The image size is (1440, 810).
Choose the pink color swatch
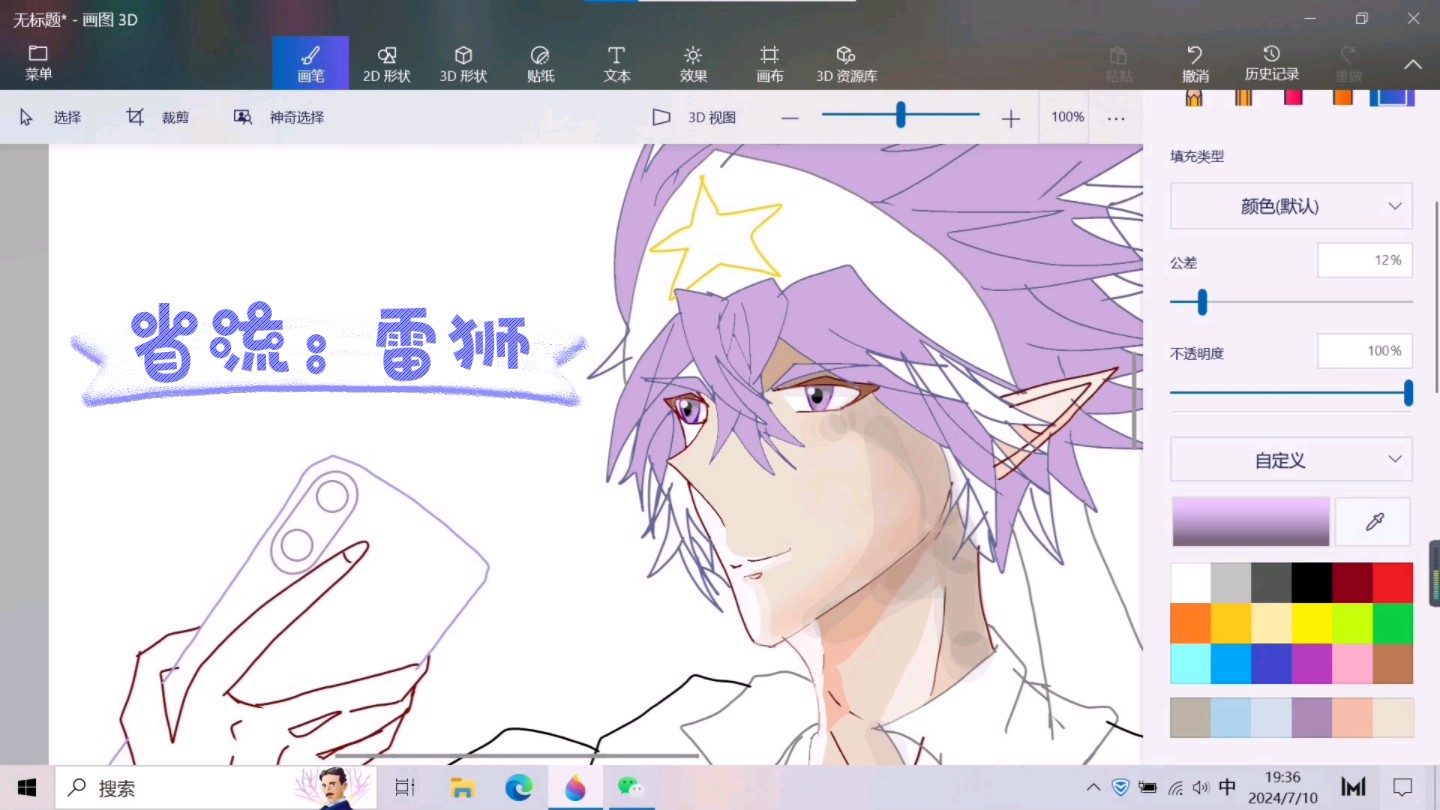coord(1352,664)
